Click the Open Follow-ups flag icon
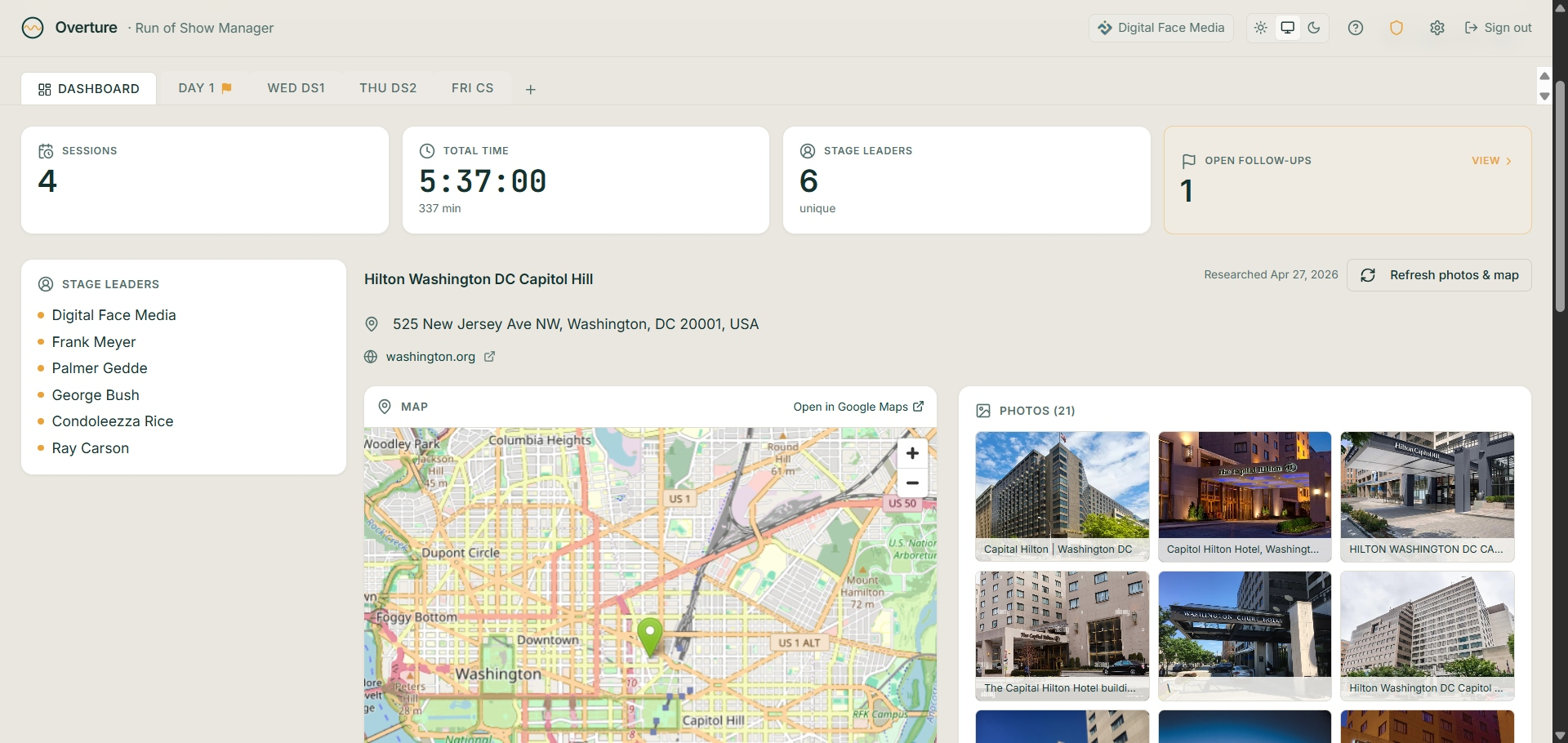Viewport: 1568px width, 743px height. pos(1189,161)
